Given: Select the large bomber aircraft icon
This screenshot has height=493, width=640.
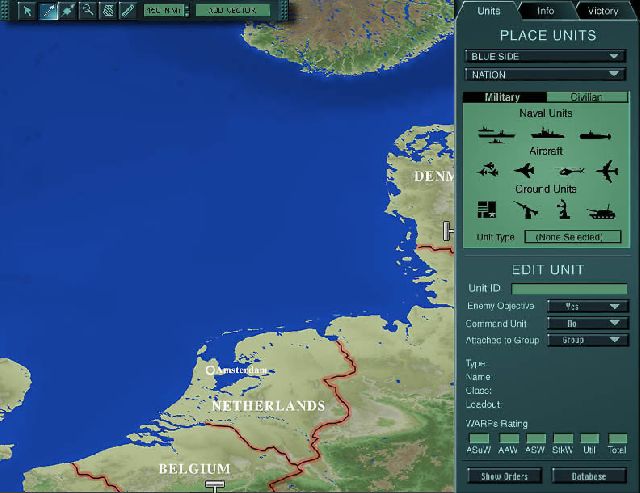Looking at the screenshot, I should click(x=606, y=170).
